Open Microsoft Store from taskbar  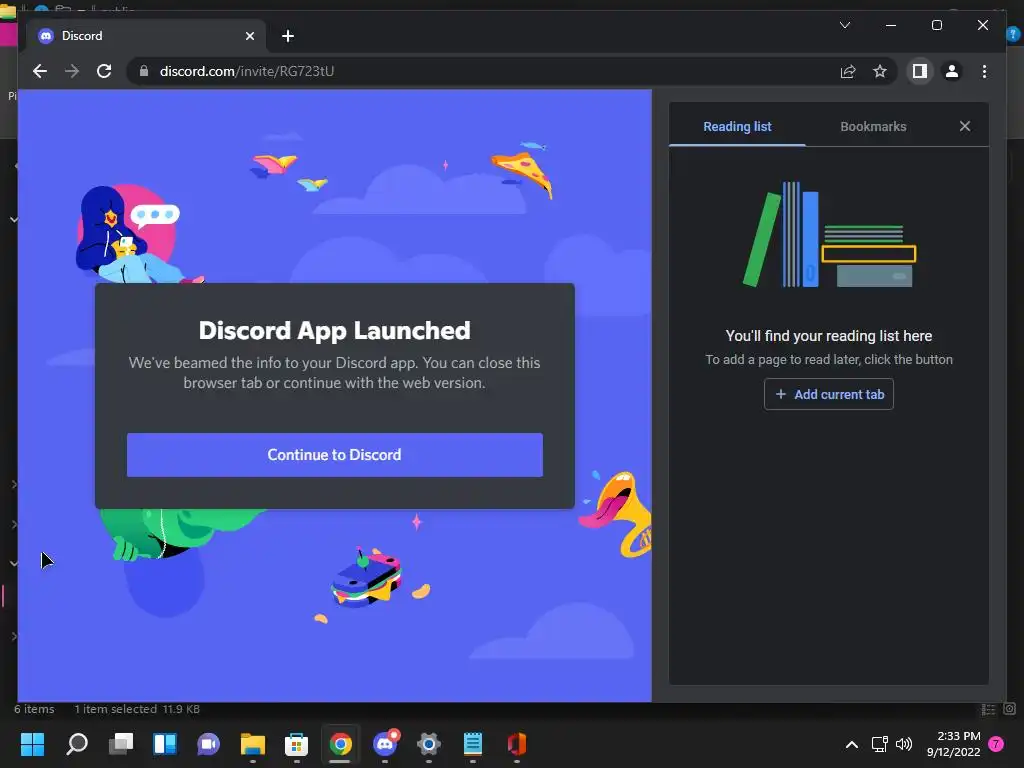point(296,744)
